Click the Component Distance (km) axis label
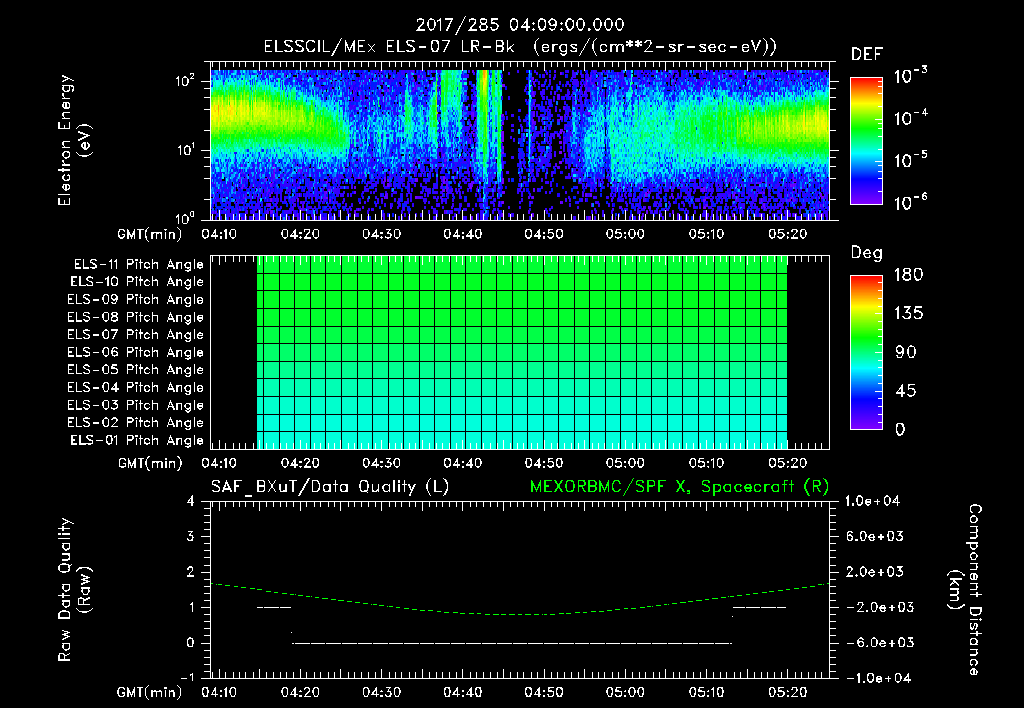This screenshot has height=708, width=1024. coord(965,590)
